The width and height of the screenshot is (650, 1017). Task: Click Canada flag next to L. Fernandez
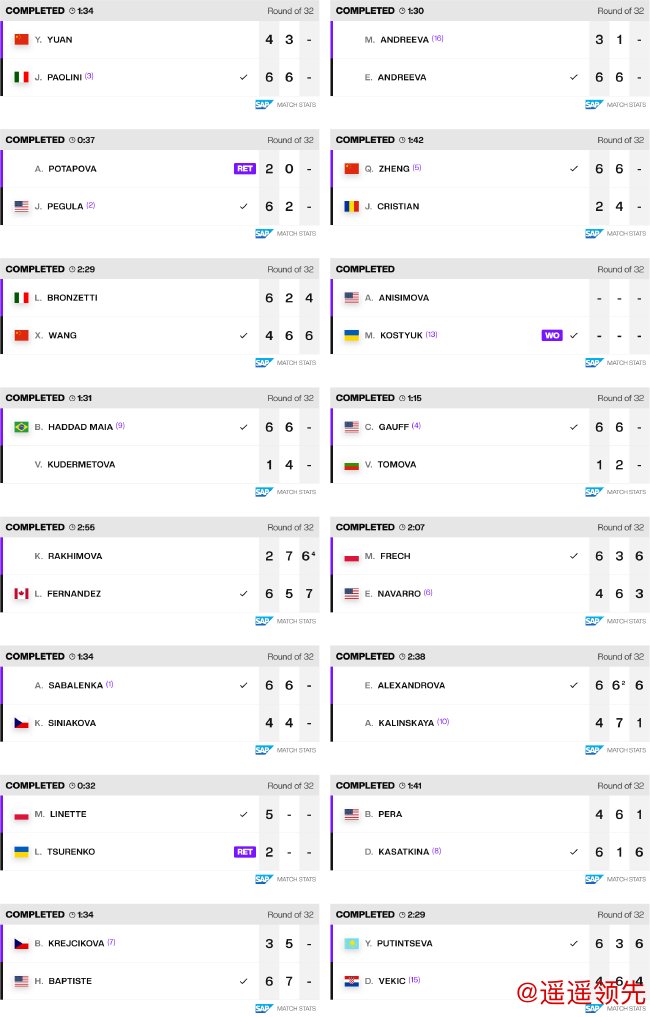point(21,594)
